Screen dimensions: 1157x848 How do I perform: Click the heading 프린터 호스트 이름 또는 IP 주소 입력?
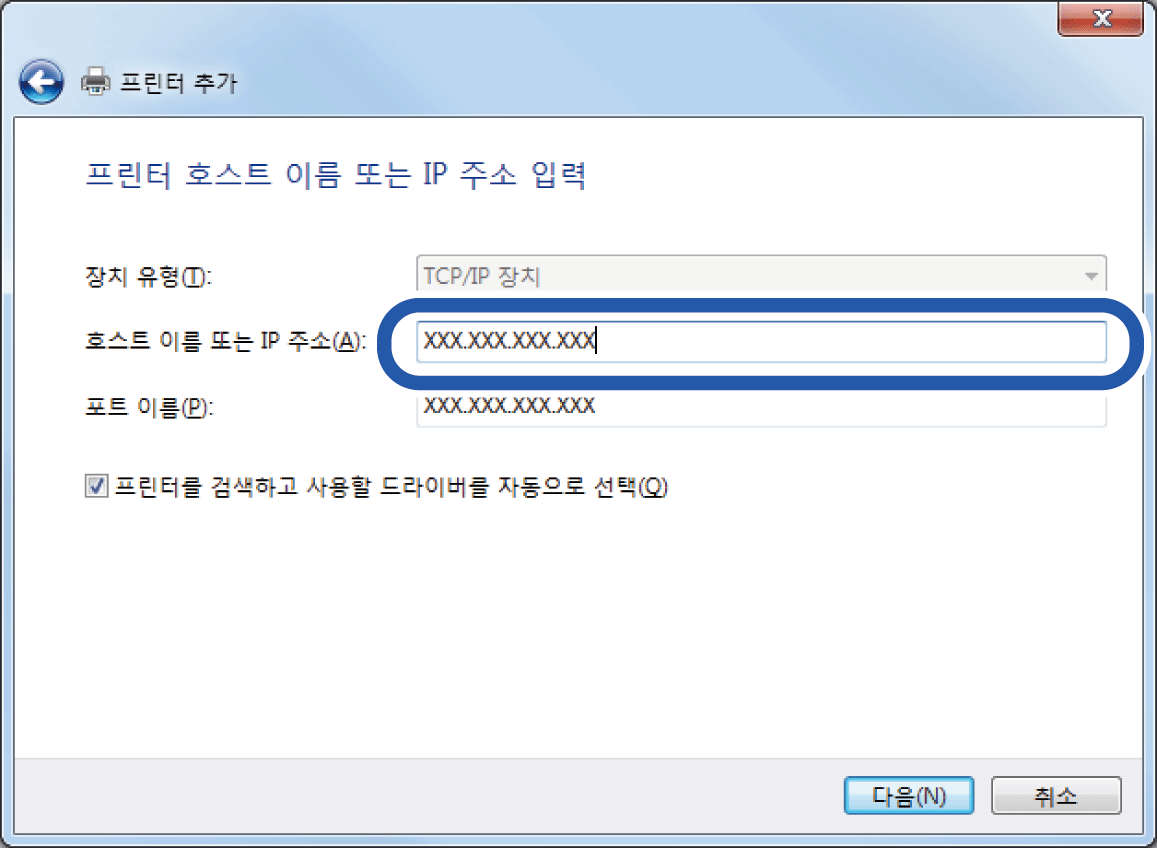click(336, 176)
